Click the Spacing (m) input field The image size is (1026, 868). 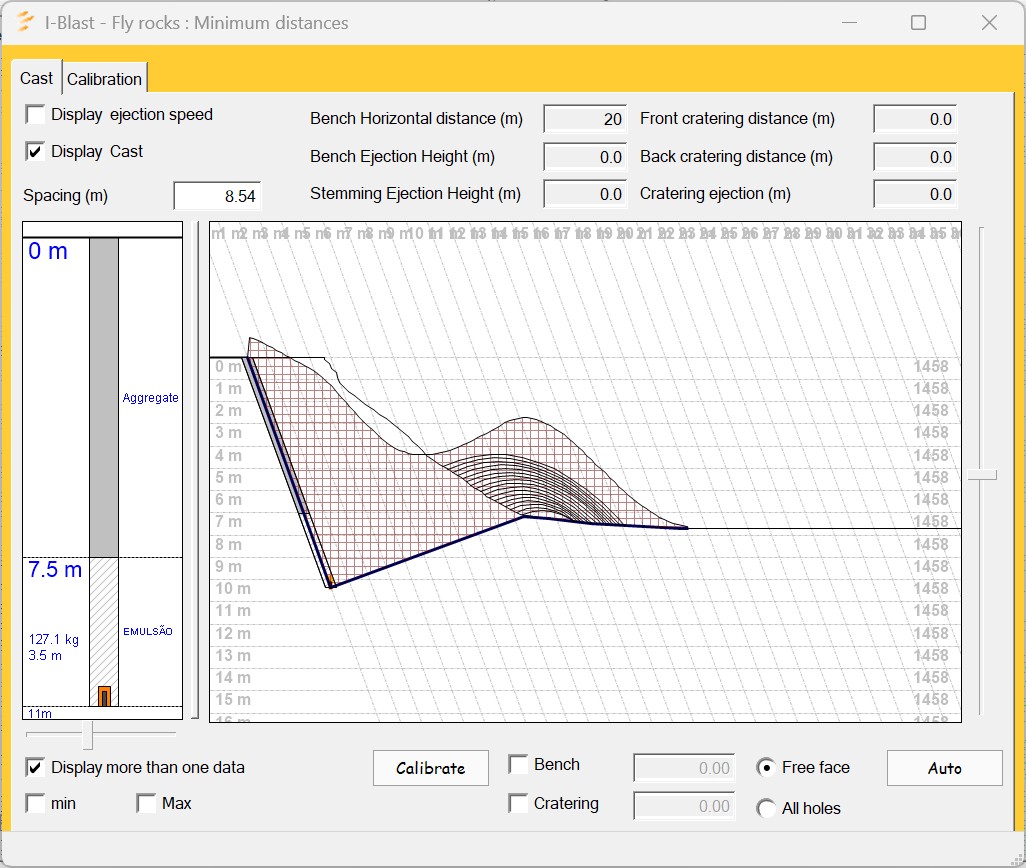217,197
